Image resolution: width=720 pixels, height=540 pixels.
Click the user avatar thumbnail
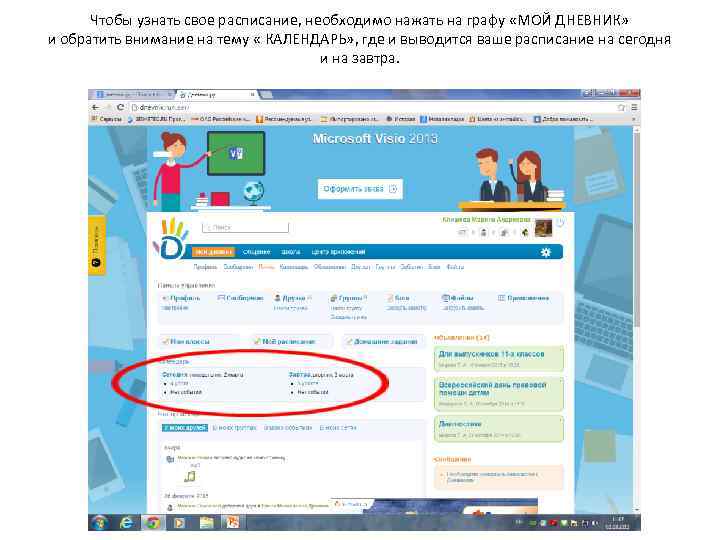[544, 228]
